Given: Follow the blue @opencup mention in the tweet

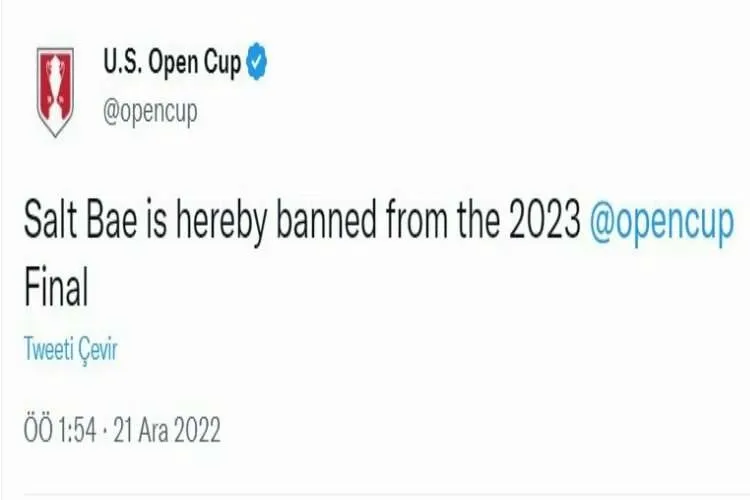Looking at the screenshot, I should click(x=662, y=222).
